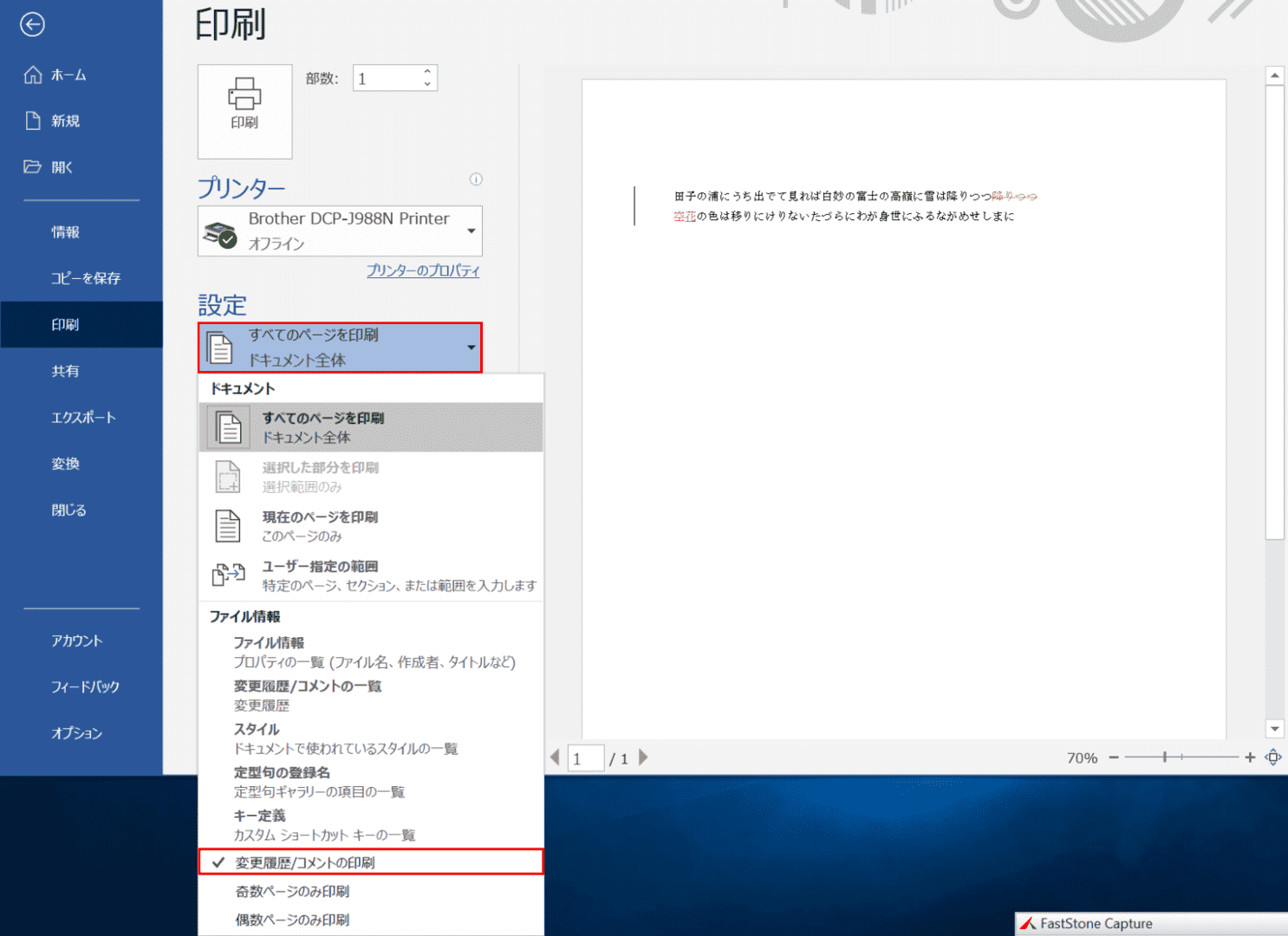1288x936 pixels.
Task: Go to previous preview page arrow
Action: point(556,757)
